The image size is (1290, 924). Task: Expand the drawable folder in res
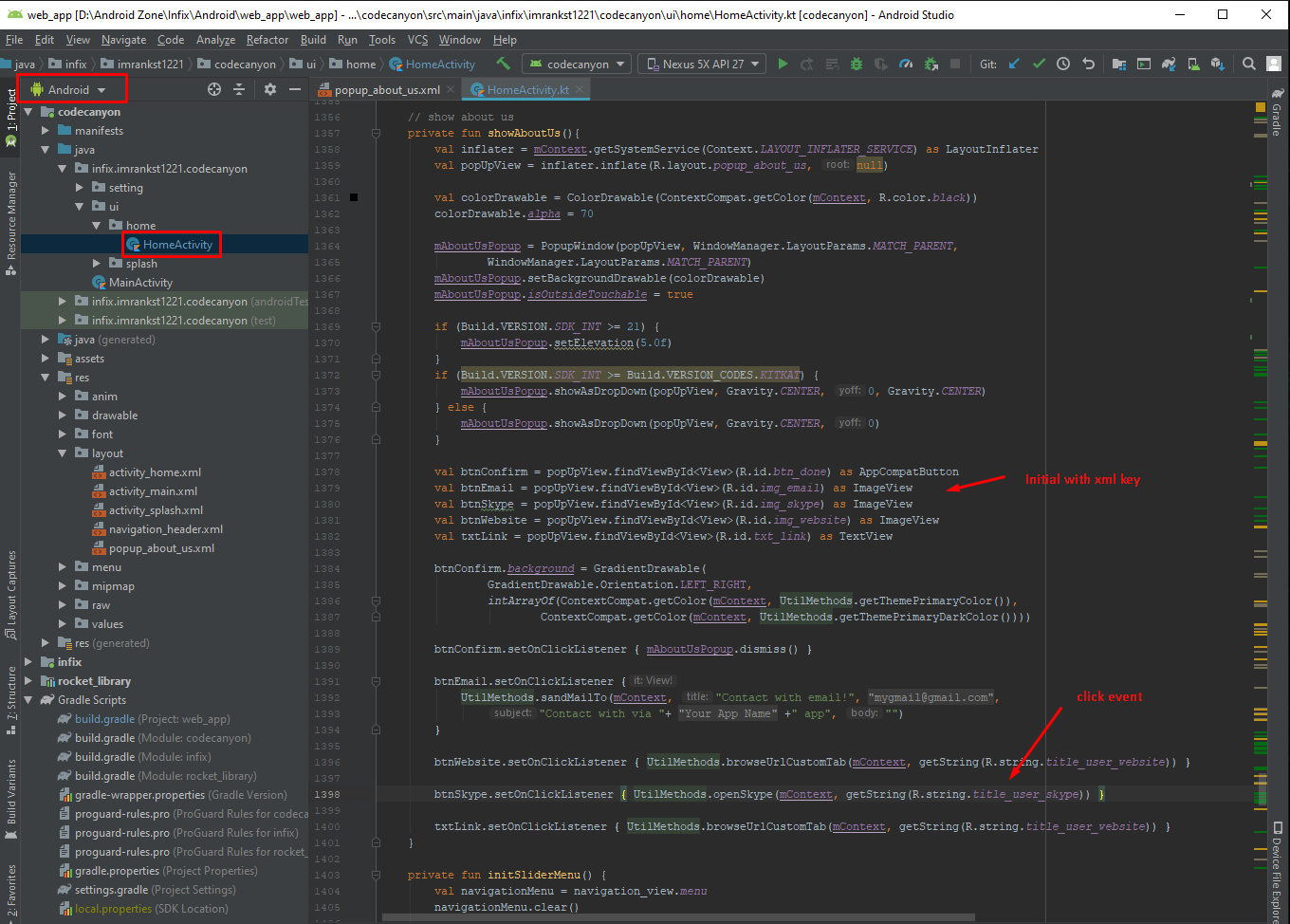click(63, 416)
